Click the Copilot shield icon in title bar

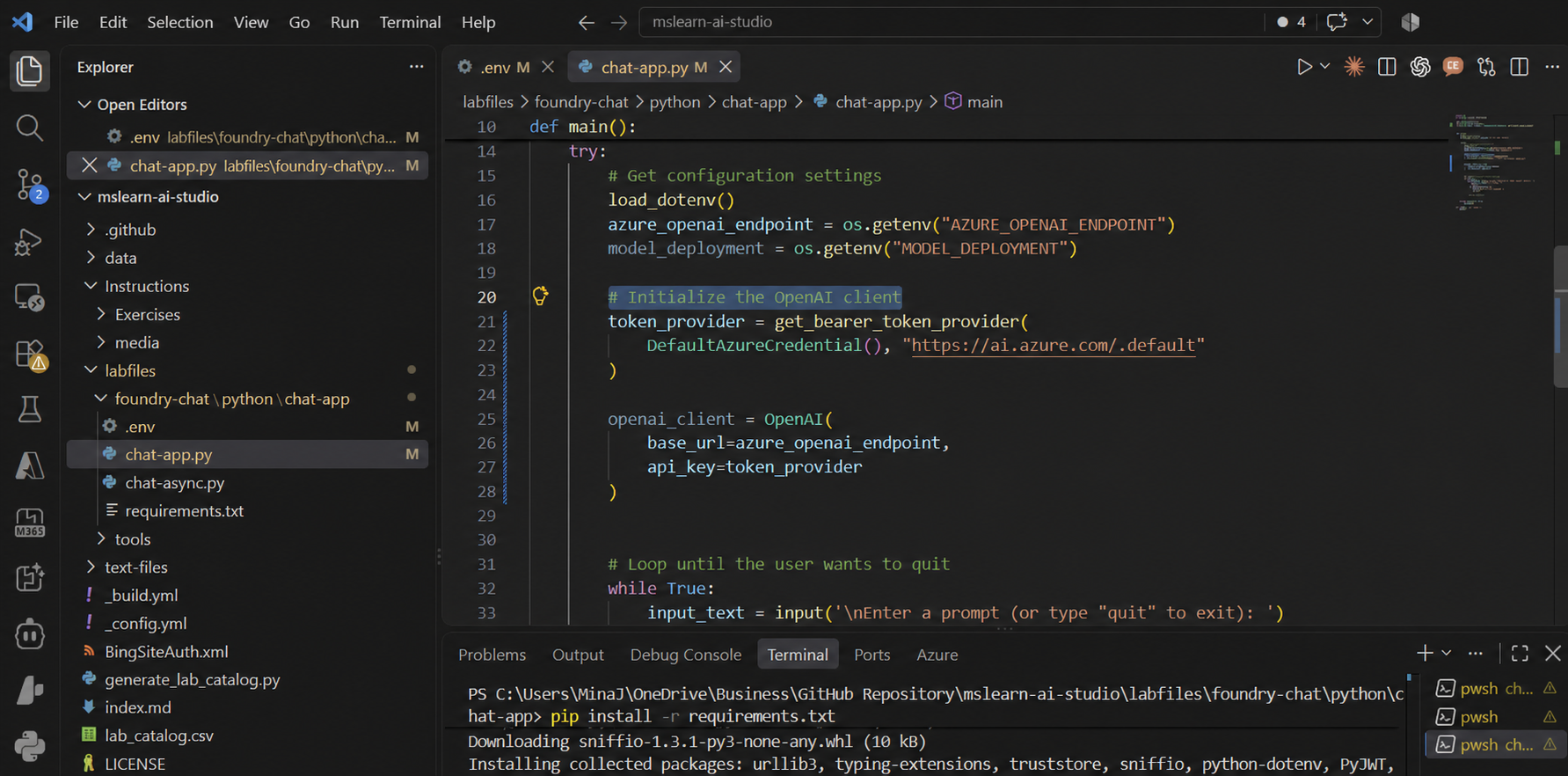1411,22
